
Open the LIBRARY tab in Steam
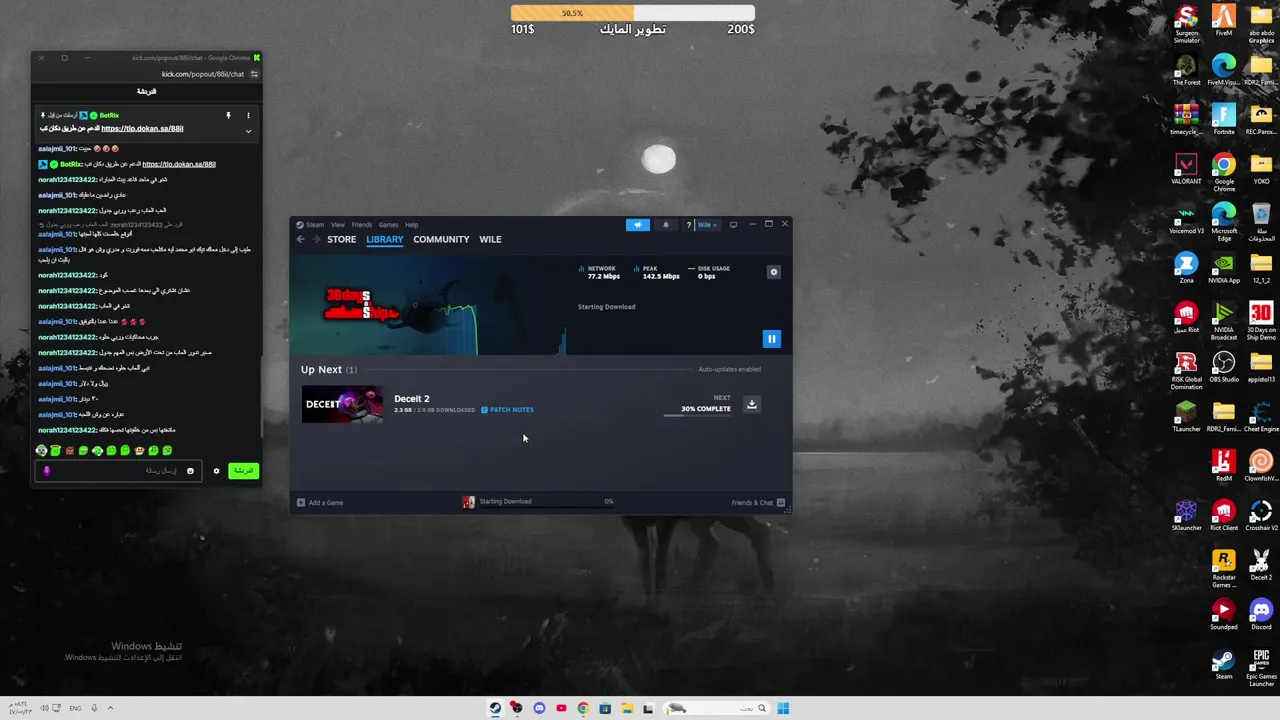(384, 240)
